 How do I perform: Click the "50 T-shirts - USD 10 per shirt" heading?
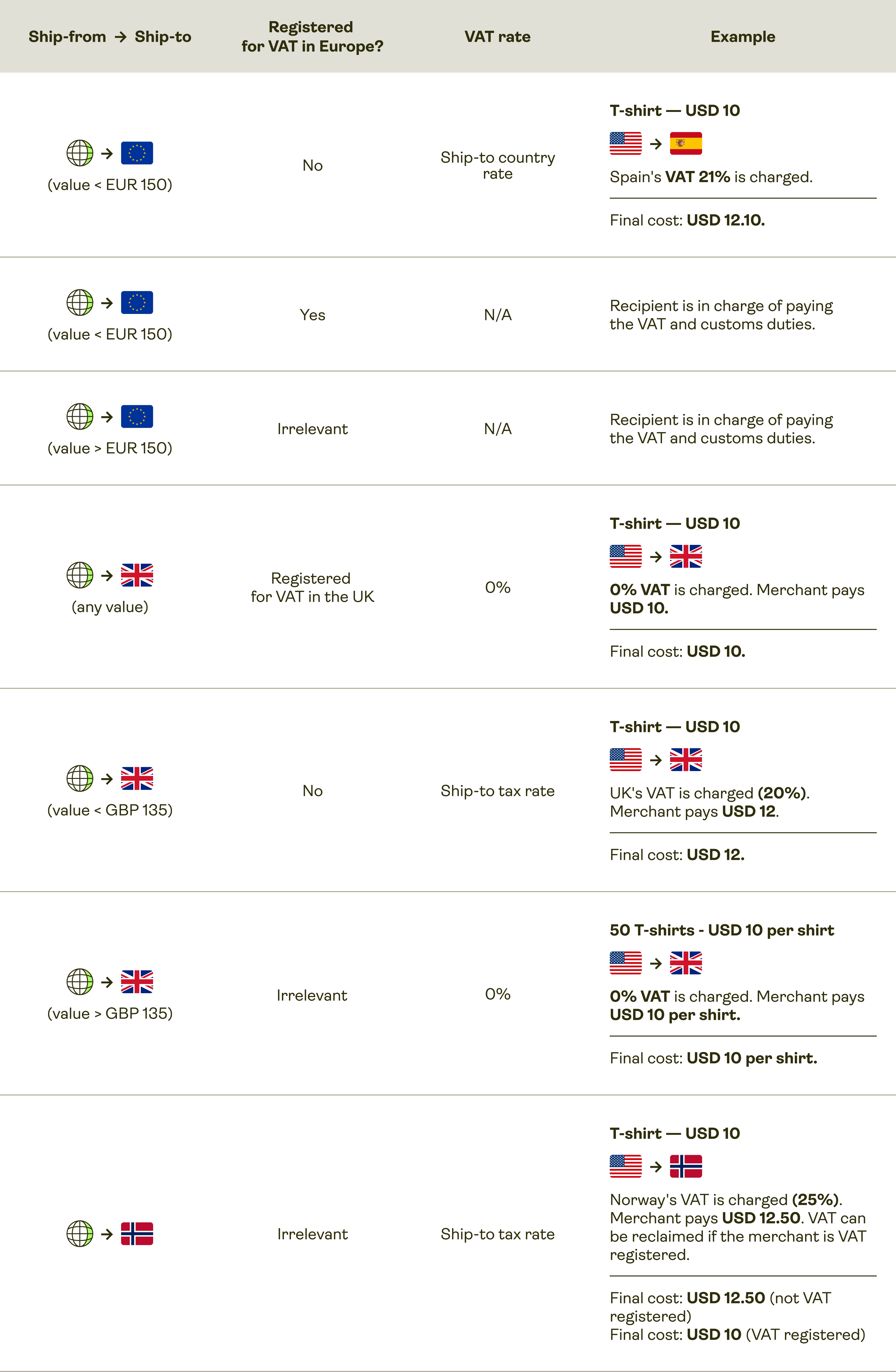click(721, 930)
